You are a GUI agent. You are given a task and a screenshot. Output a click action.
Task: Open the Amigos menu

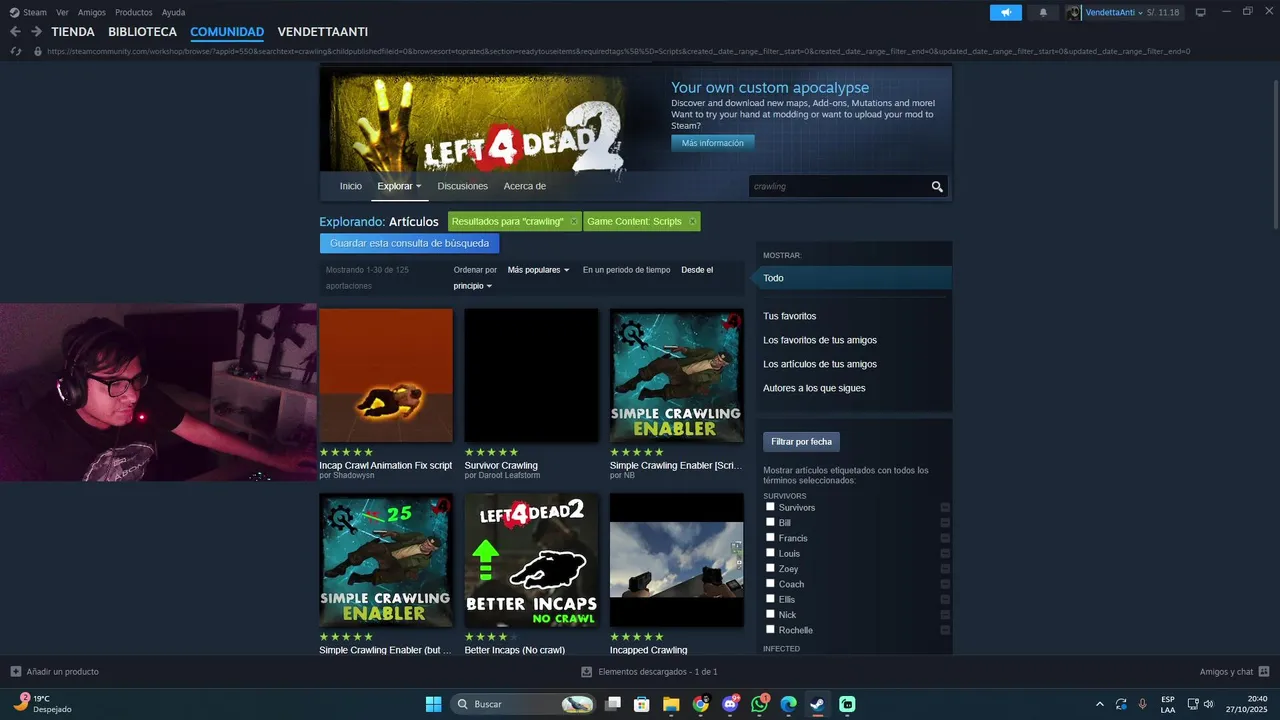click(91, 12)
